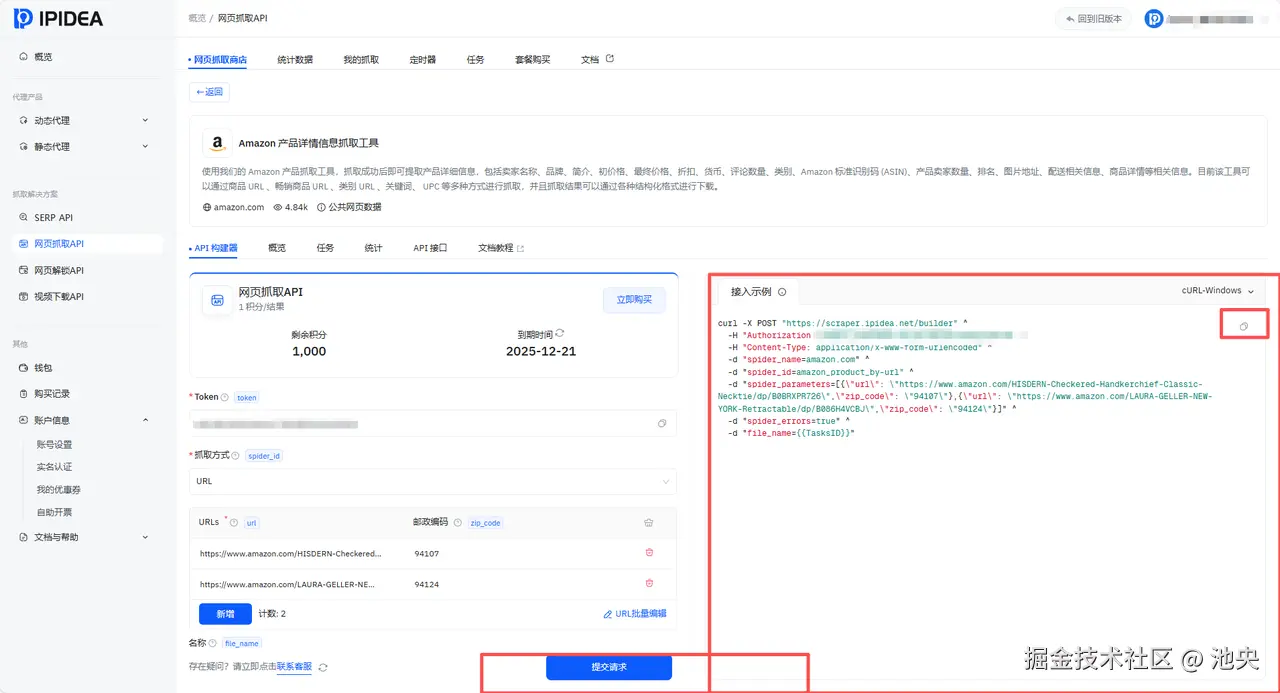Click the 概览 breadcrumb link
The height and width of the screenshot is (693, 1280).
[197, 18]
